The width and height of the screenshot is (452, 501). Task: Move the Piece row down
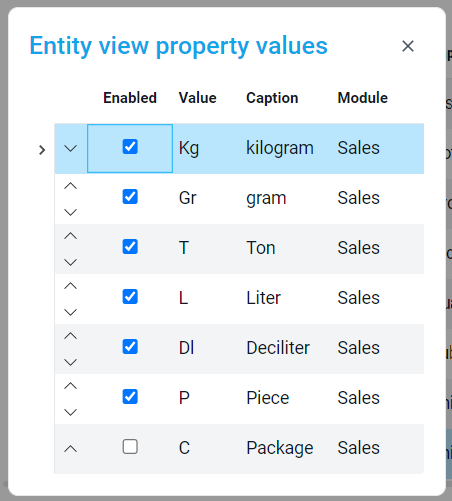pos(70,412)
